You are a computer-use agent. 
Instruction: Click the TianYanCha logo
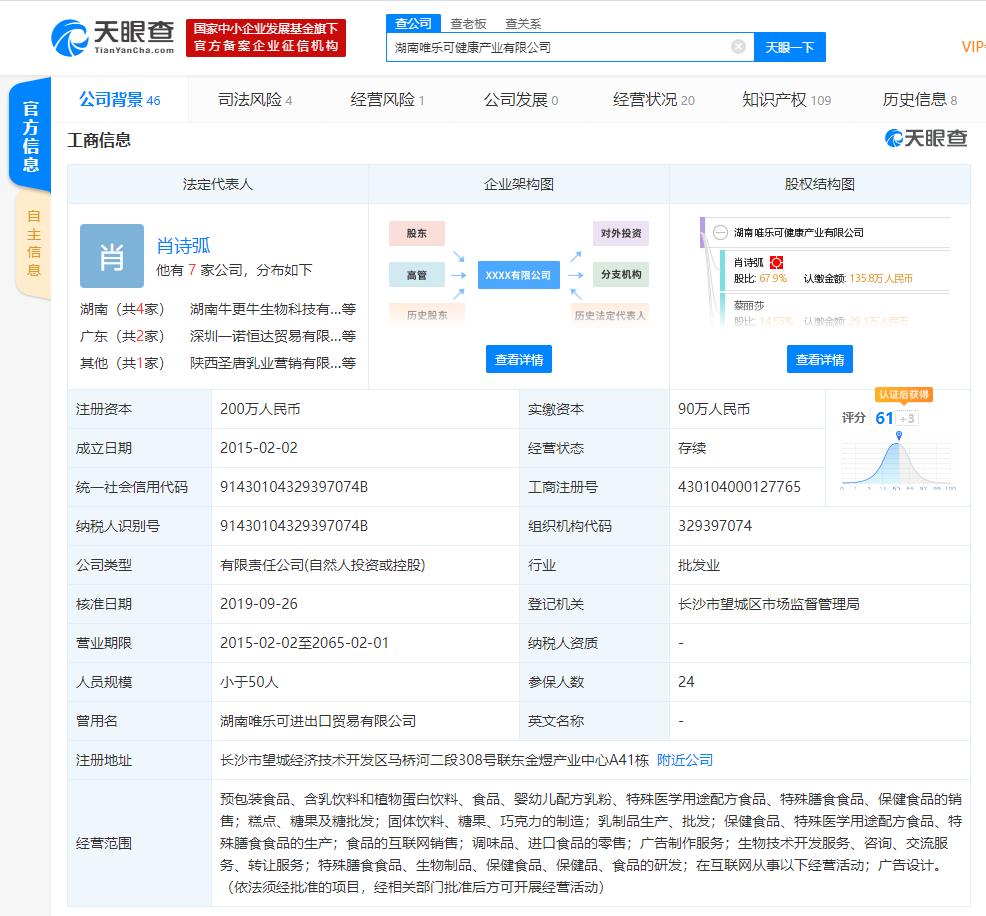point(113,37)
